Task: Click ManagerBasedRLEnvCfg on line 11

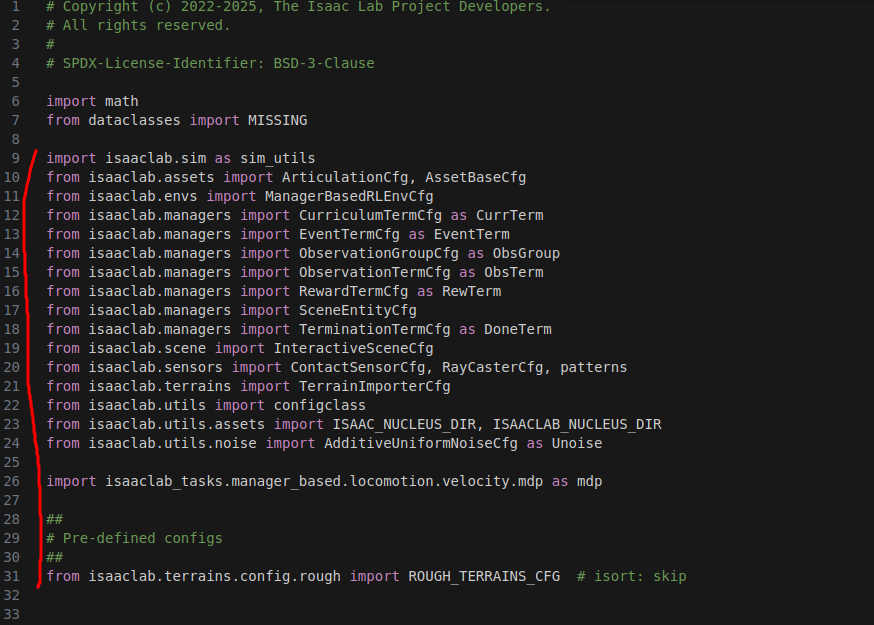Action: pyautogui.click(x=349, y=196)
